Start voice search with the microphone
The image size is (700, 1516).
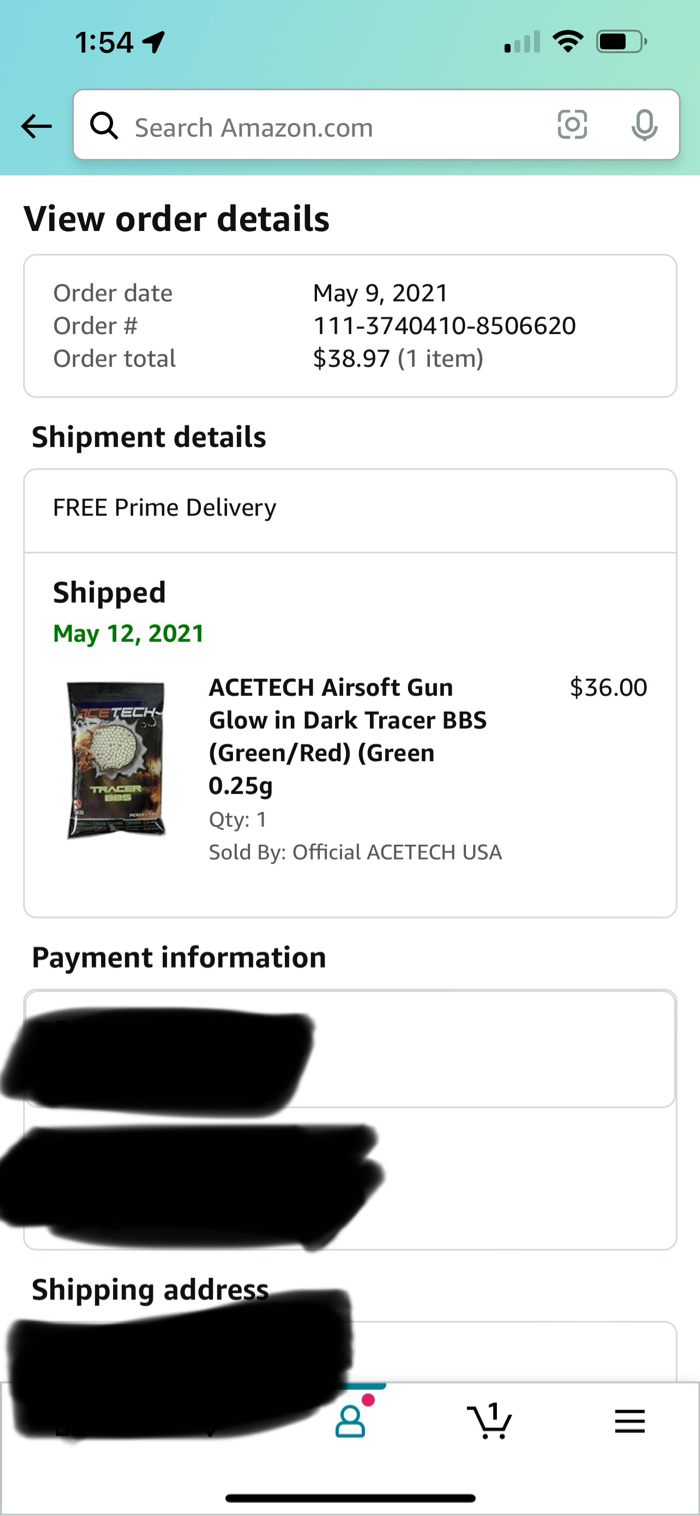coord(645,125)
